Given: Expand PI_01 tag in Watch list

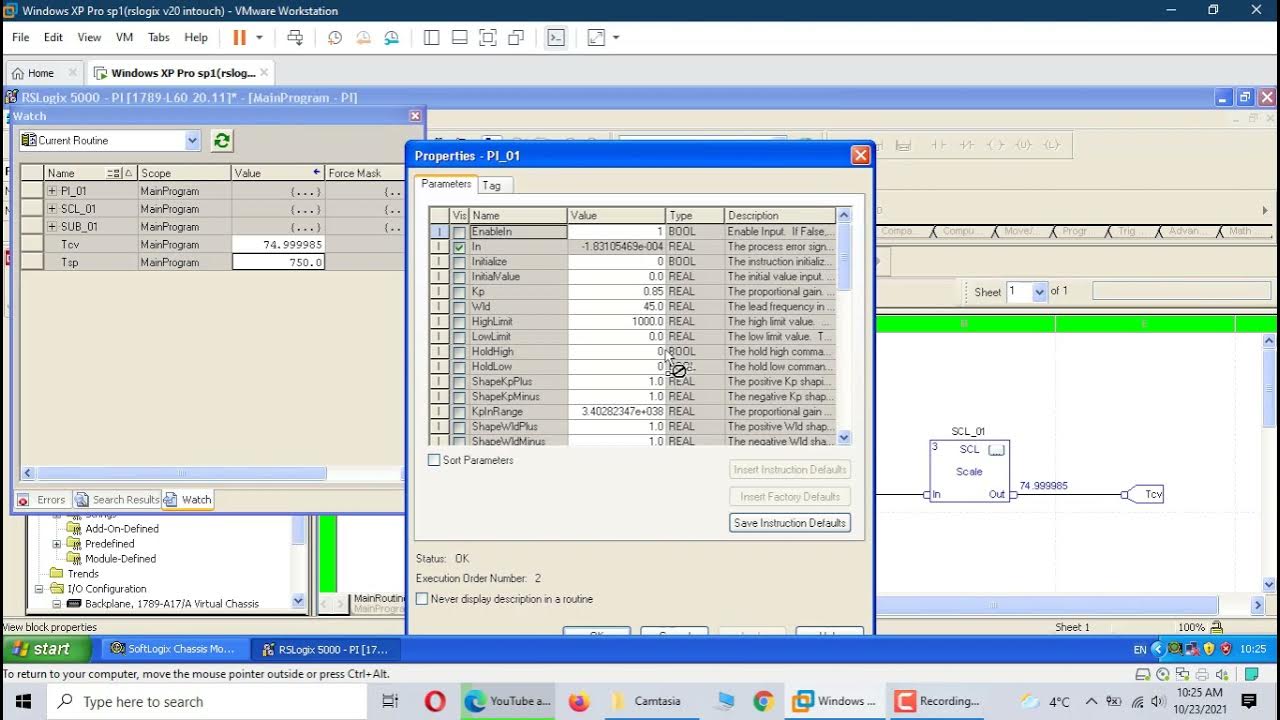Looking at the screenshot, I should pos(52,191).
